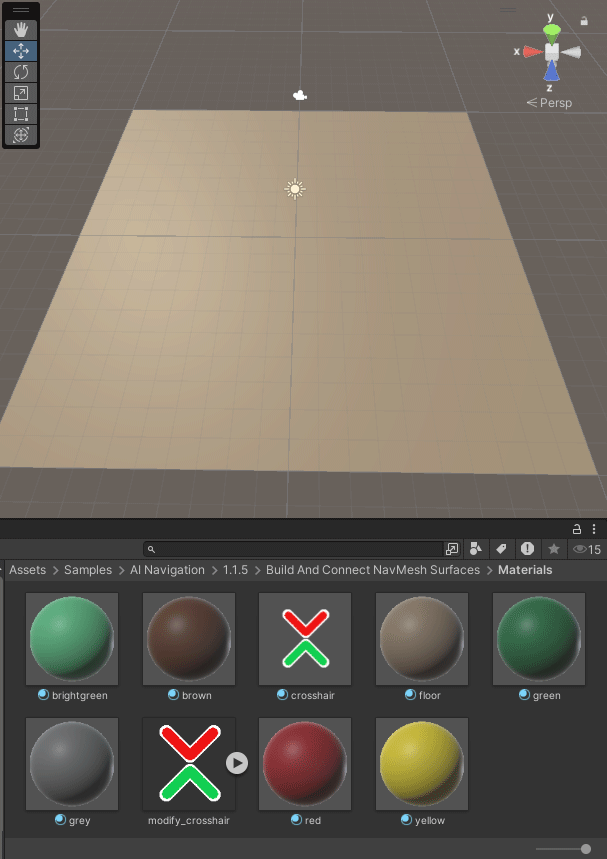Toggle the scene gizmo rotation lock

click(x=584, y=20)
